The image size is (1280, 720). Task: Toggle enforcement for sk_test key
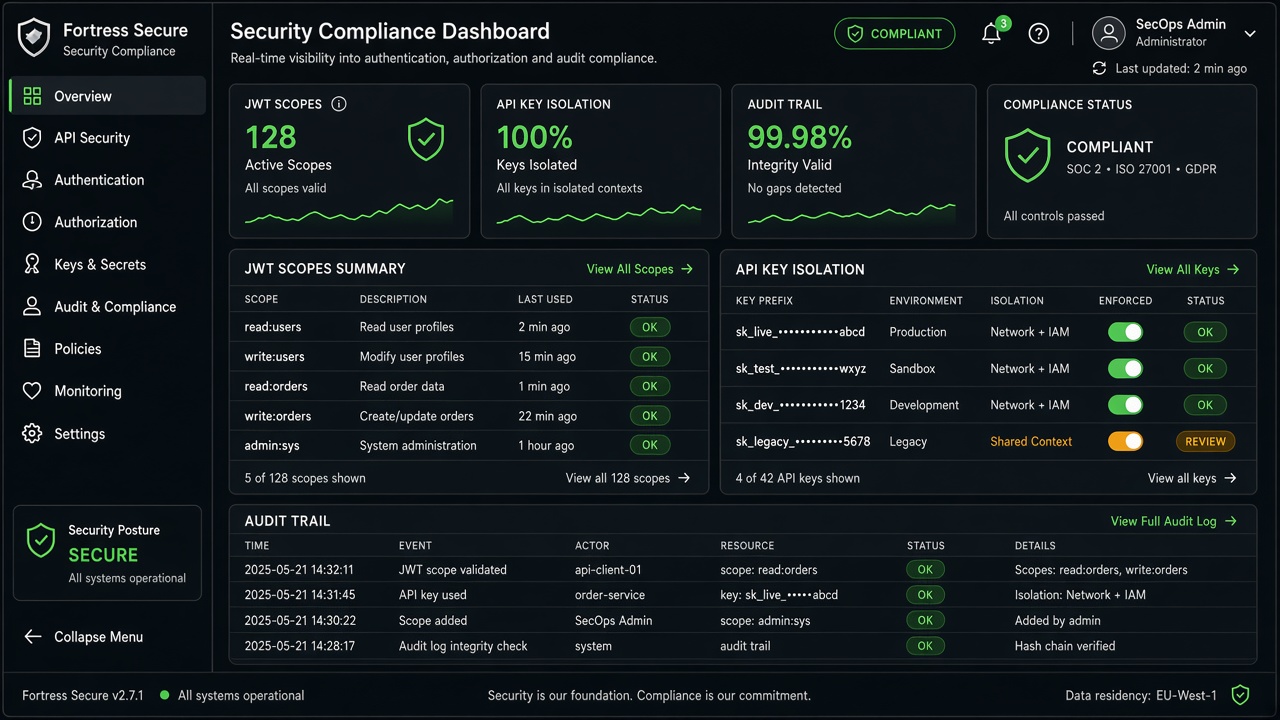tap(1125, 369)
